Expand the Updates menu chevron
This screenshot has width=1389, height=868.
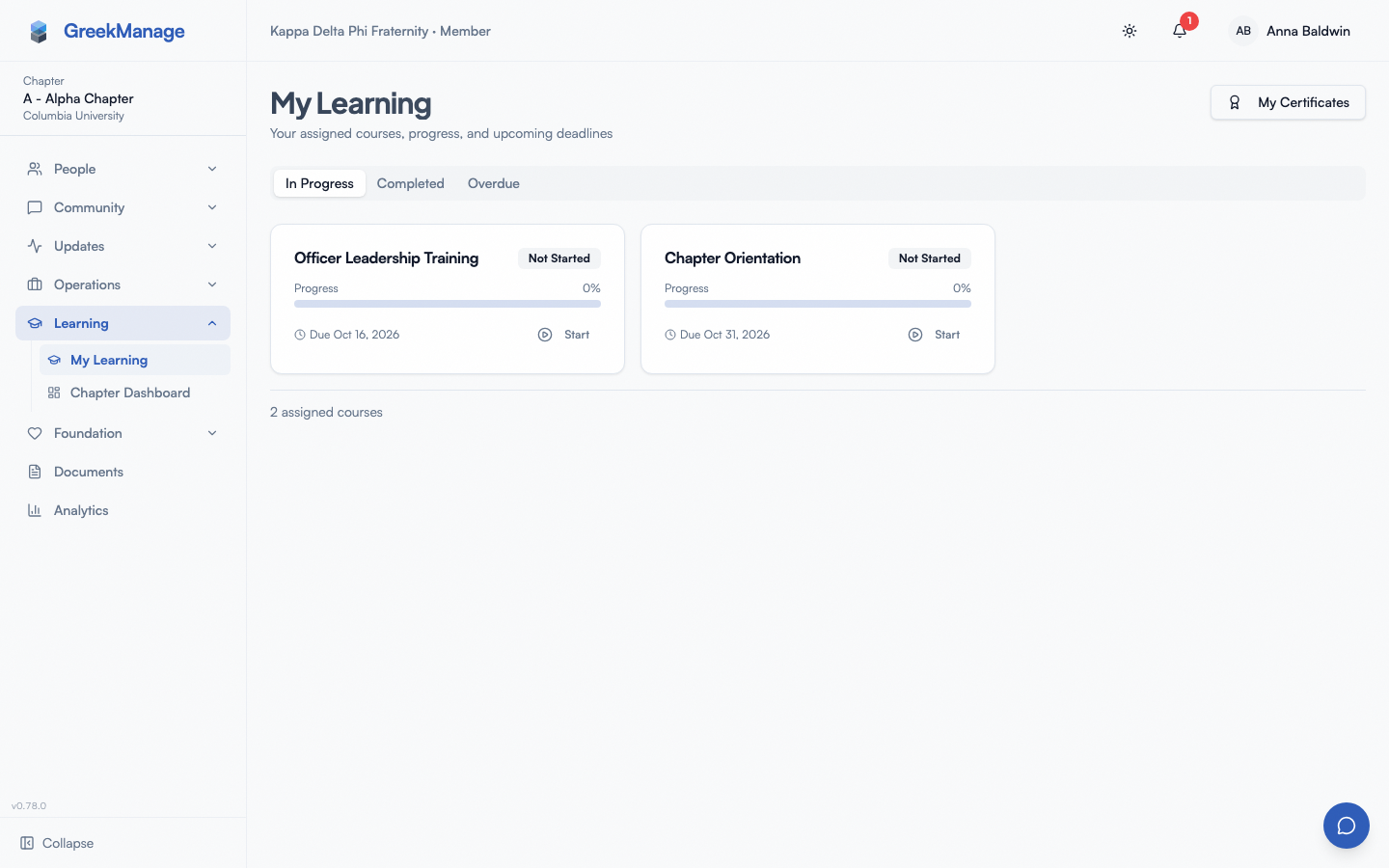[x=212, y=246]
